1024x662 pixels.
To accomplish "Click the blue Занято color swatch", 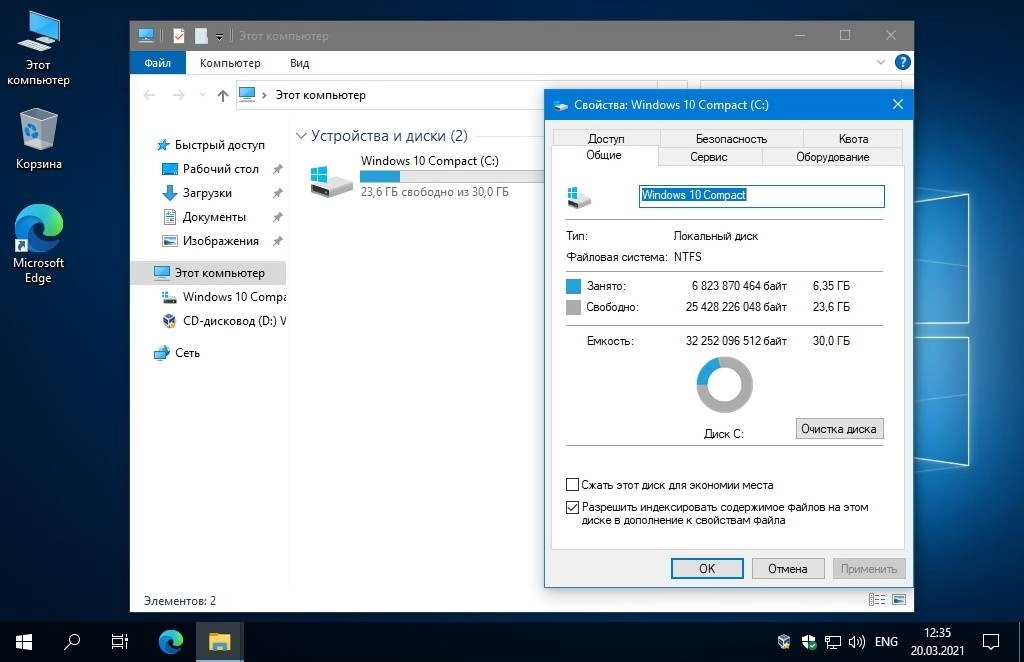I will 573,286.
